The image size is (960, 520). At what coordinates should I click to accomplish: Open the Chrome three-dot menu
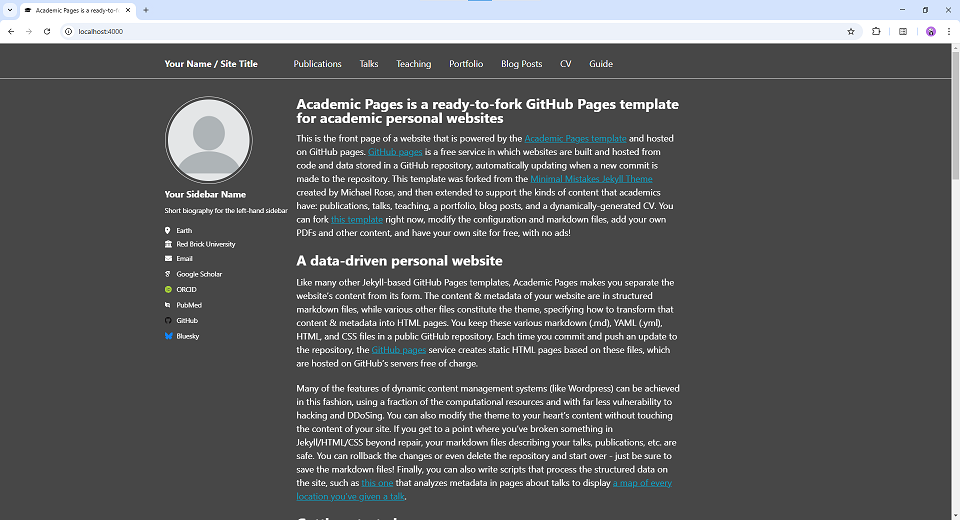[949, 31]
